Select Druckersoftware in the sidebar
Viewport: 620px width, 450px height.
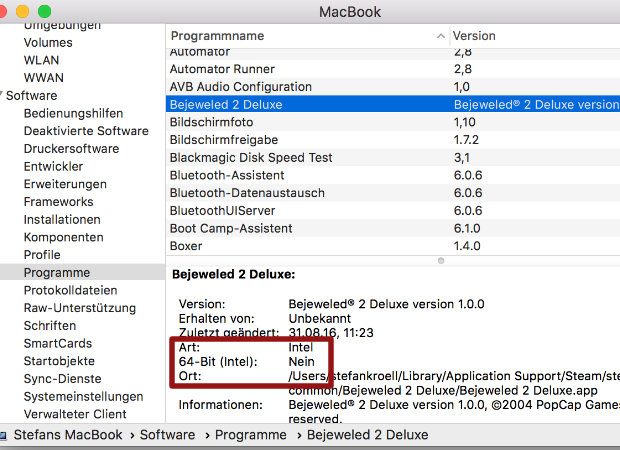tap(71, 148)
